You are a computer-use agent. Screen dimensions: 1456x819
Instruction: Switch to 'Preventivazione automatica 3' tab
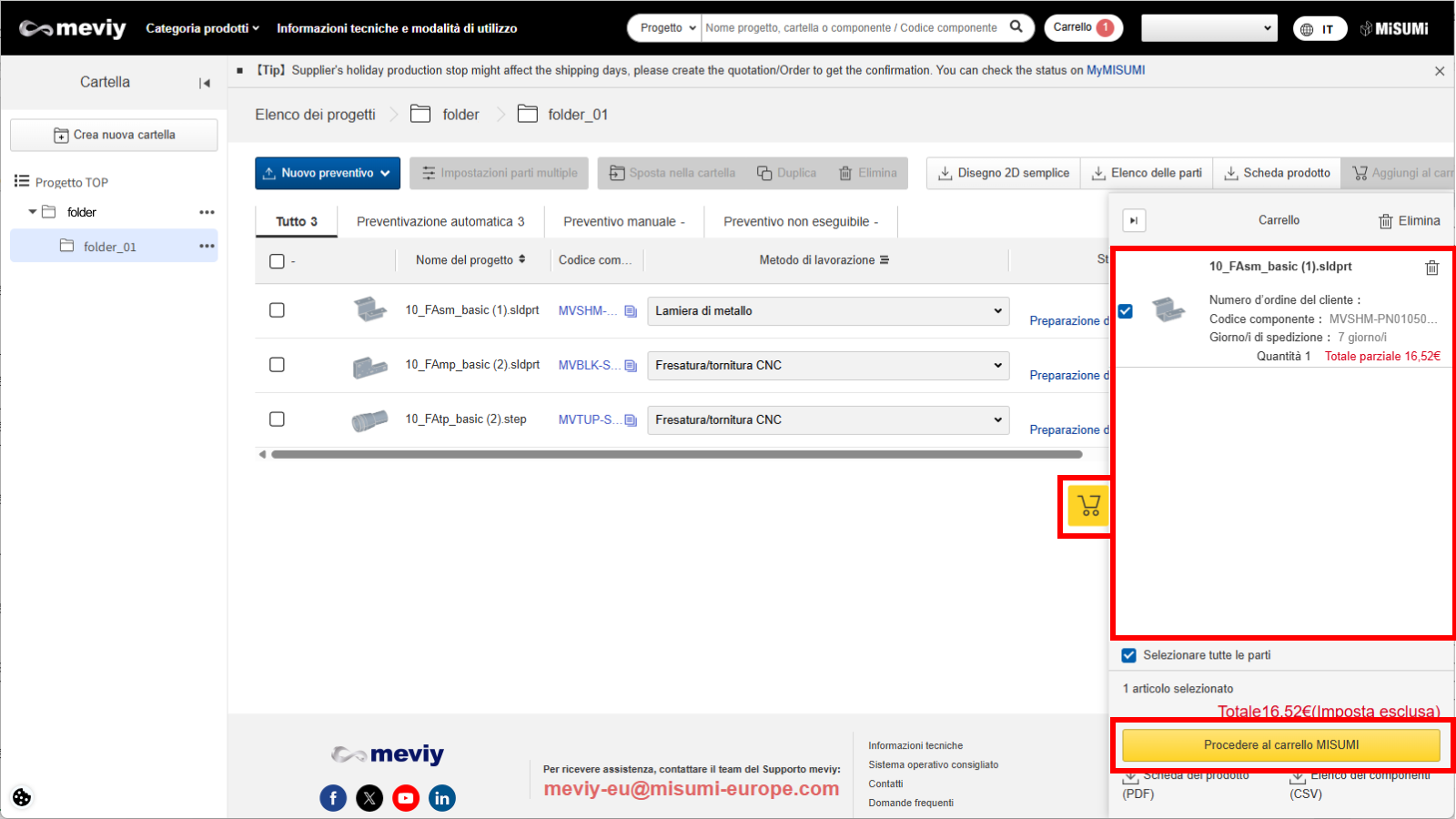(440, 222)
